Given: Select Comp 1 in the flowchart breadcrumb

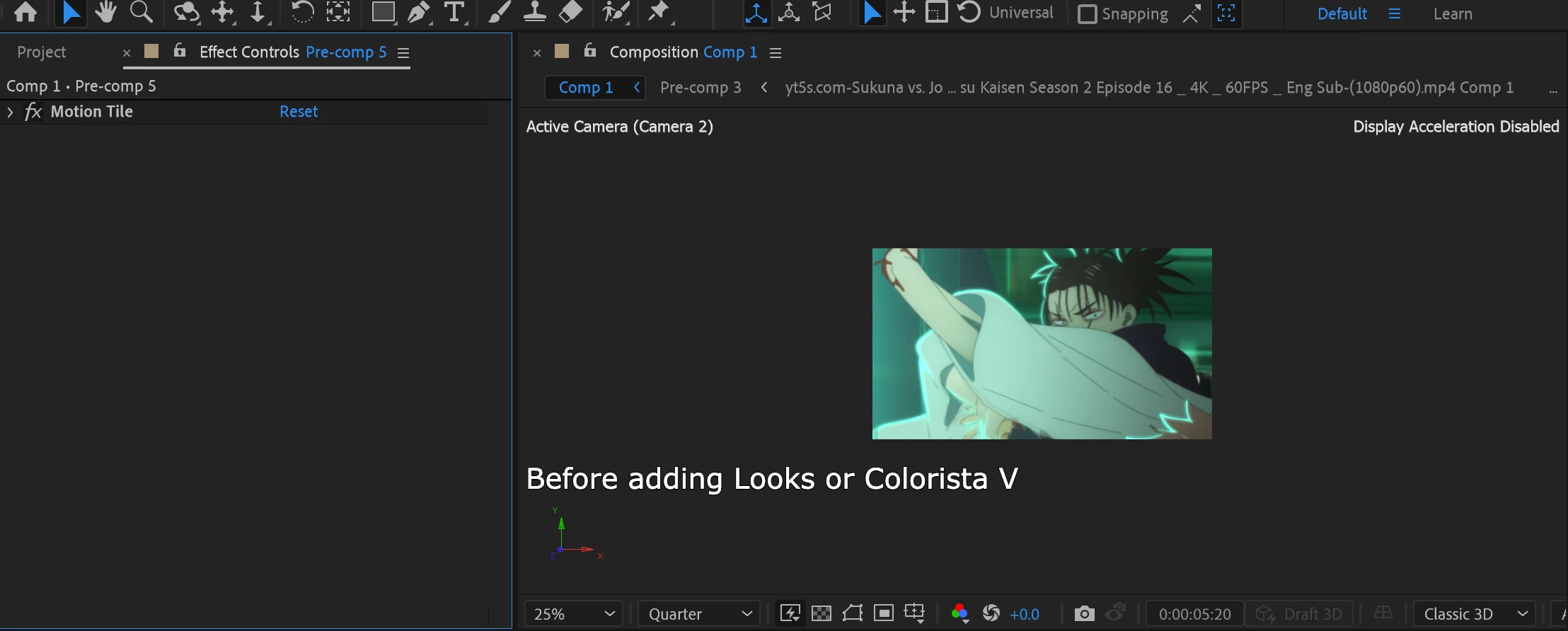Looking at the screenshot, I should coord(586,88).
